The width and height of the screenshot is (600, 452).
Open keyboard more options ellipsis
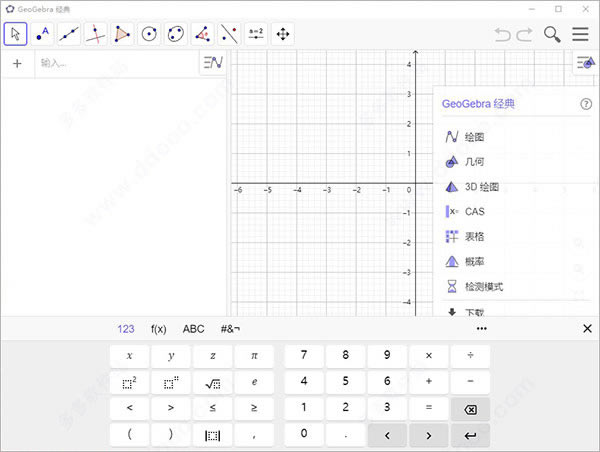pyautogui.click(x=481, y=328)
